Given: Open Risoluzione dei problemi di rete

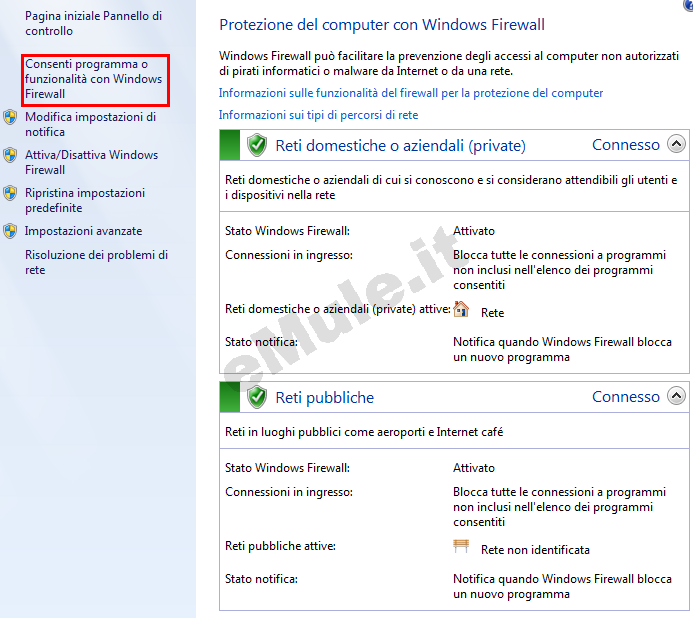Looking at the screenshot, I should pyautogui.click(x=96, y=262).
